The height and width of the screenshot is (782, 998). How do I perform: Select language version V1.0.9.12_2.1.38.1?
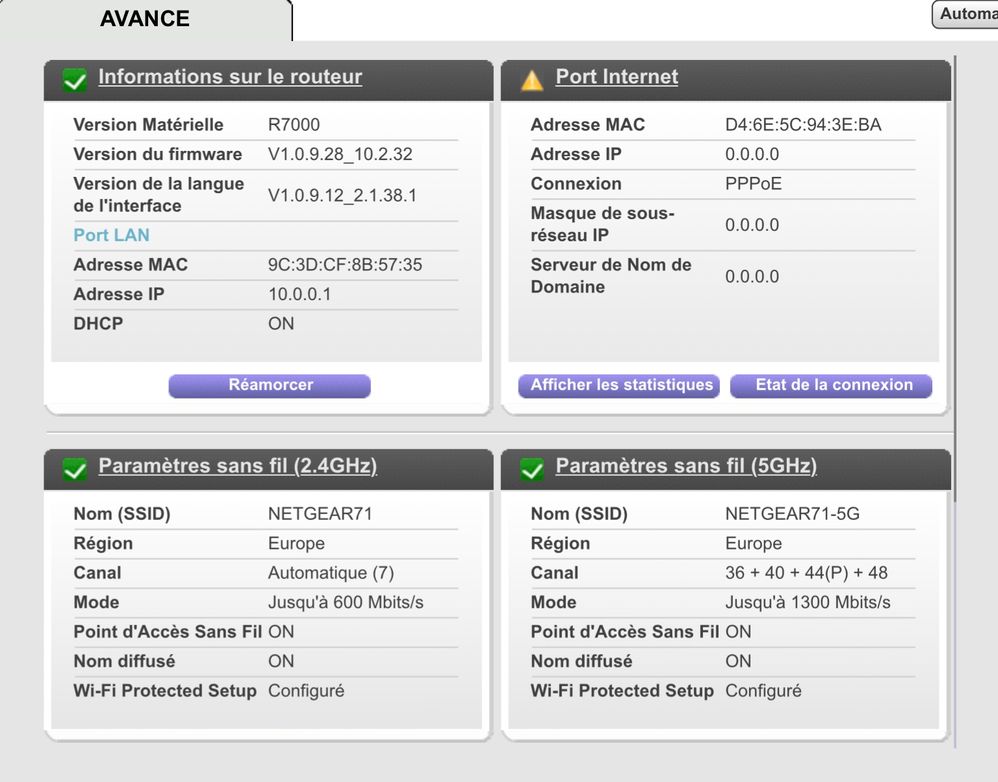tap(342, 195)
